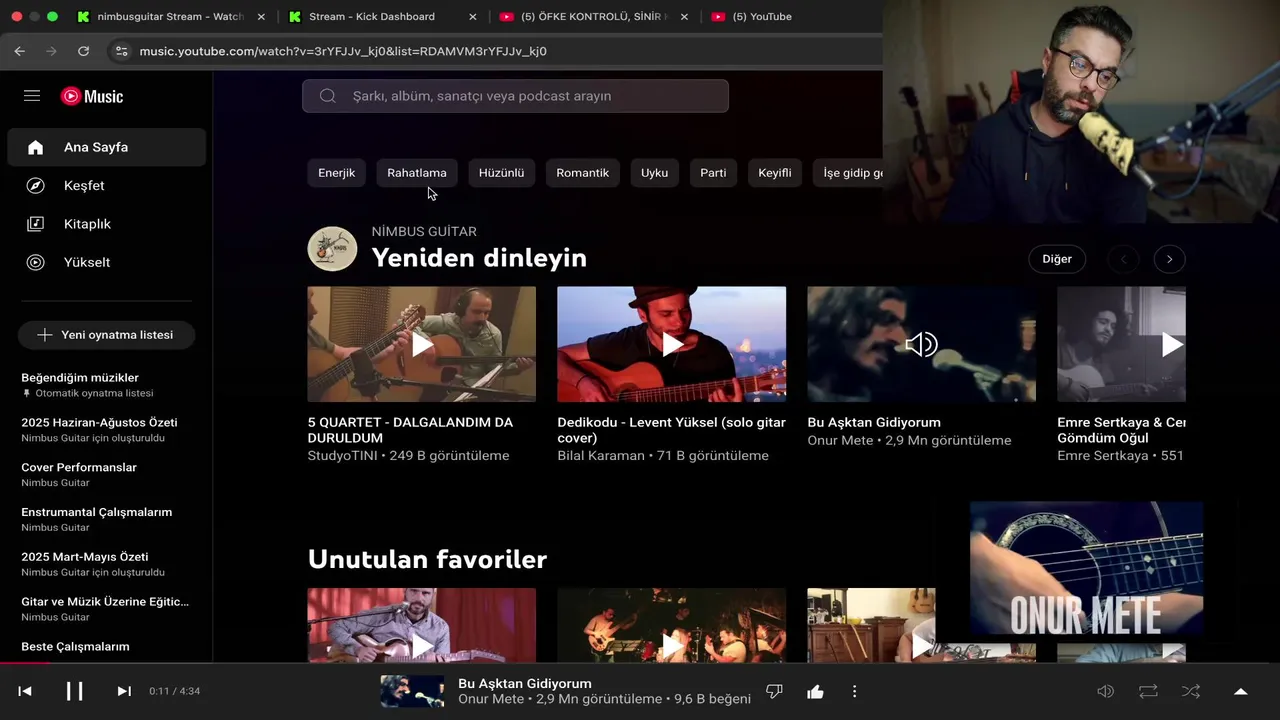Open Yükselt upgrade icon in sidebar
The height and width of the screenshot is (720, 1280).
click(36, 262)
